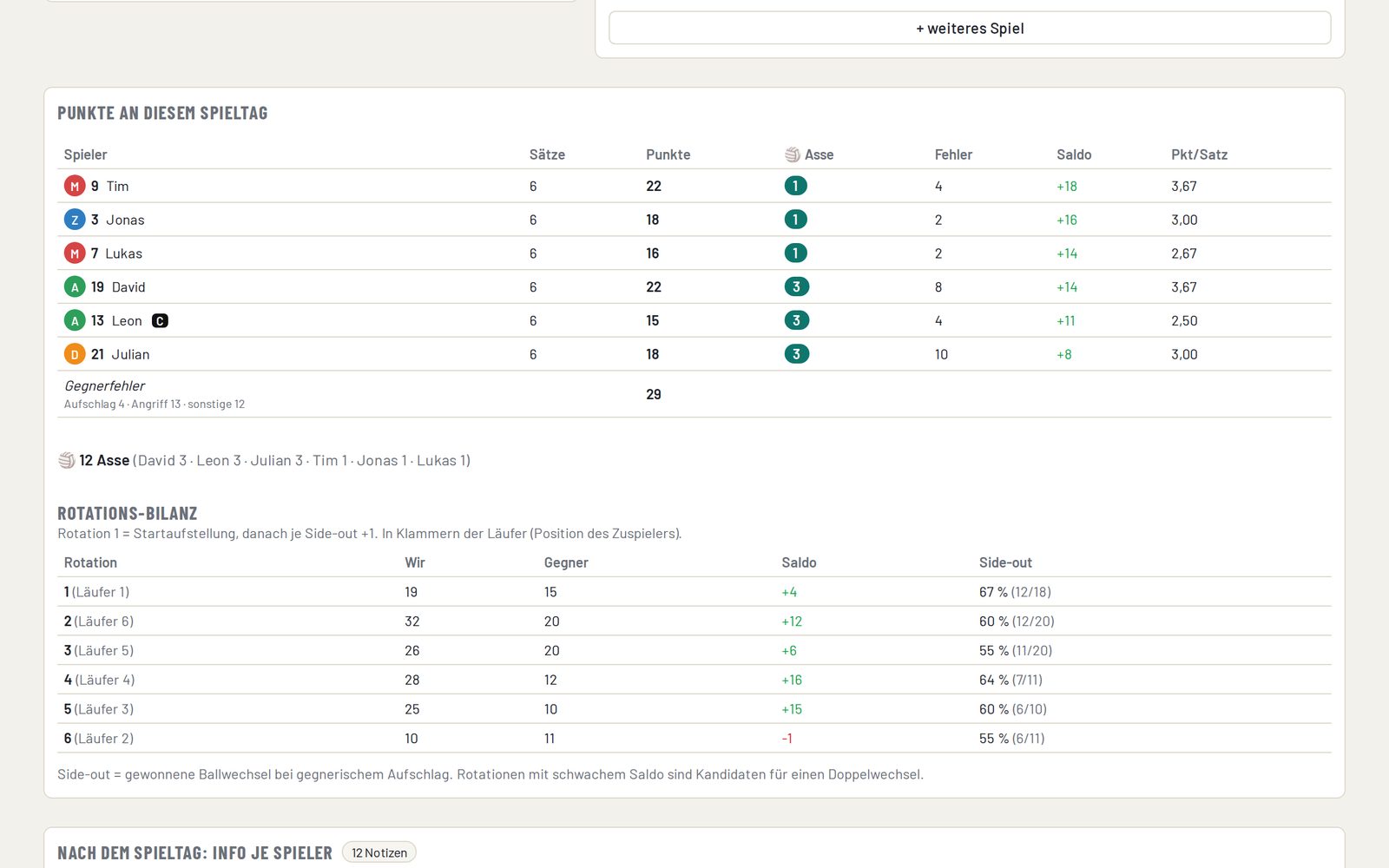Select the row for rotation '6 (Läufer 2)'

694,738
